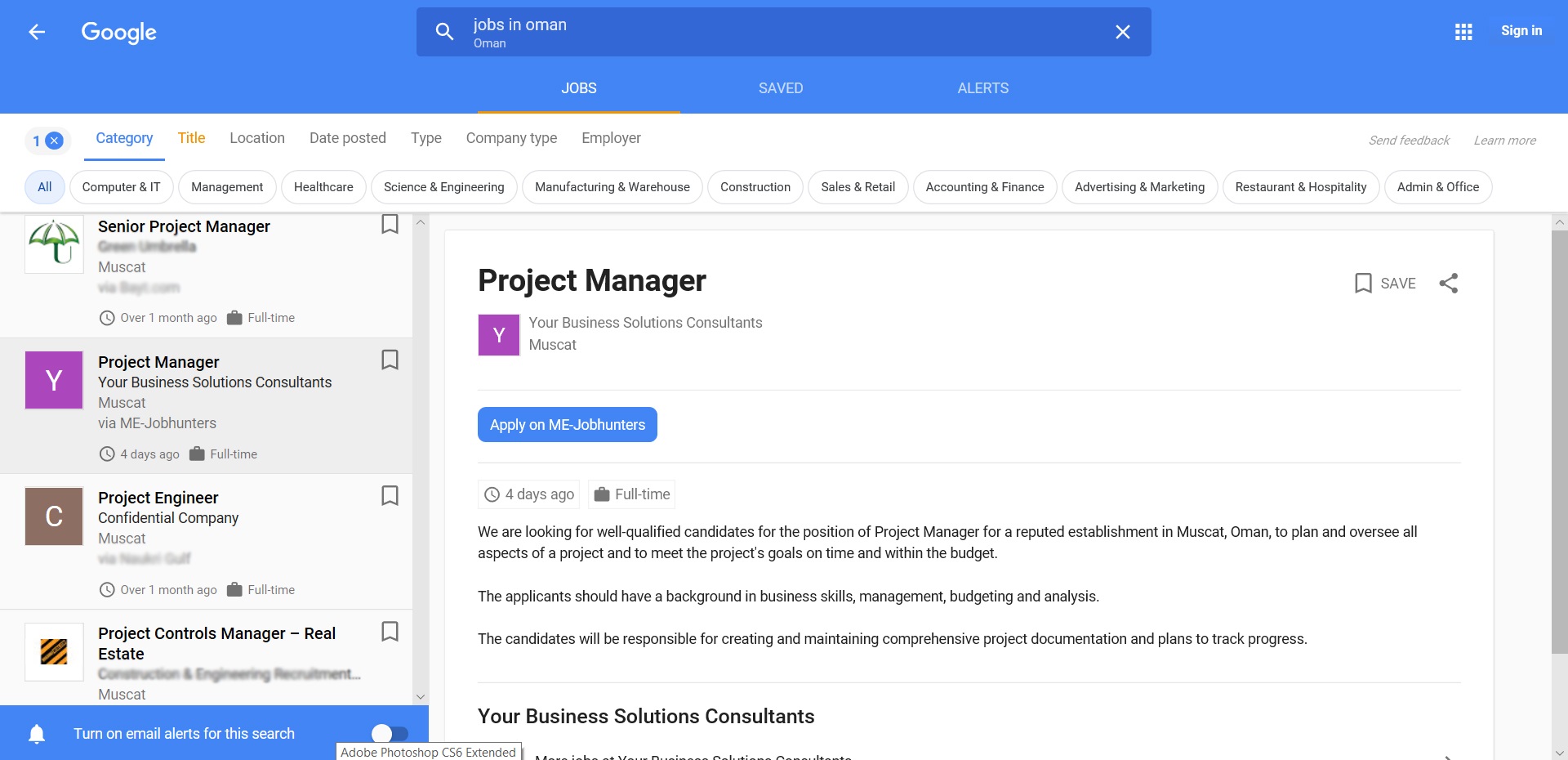The image size is (1568, 760).
Task: Bookmark the Senior Project Manager listing
Action: point(390,224)
